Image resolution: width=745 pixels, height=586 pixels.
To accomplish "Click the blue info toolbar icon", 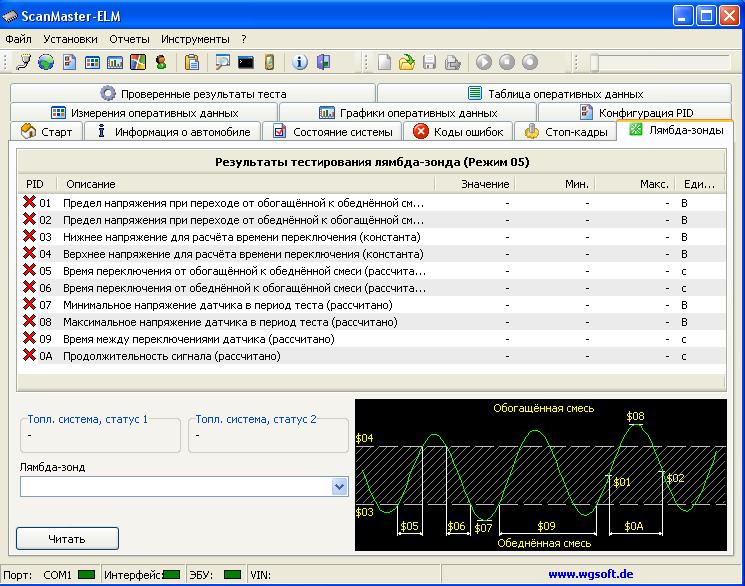I will [x=299, y=62].
